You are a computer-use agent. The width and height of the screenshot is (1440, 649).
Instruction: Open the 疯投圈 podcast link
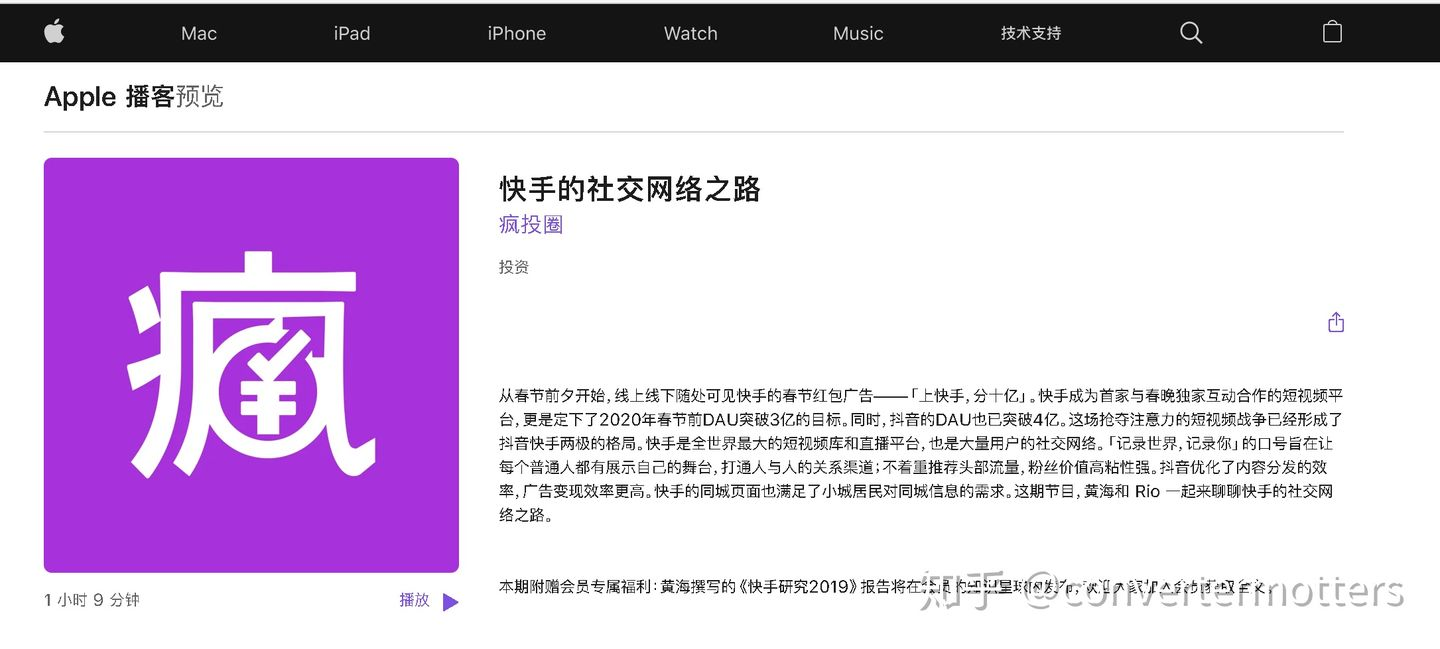tap(531, 225)
